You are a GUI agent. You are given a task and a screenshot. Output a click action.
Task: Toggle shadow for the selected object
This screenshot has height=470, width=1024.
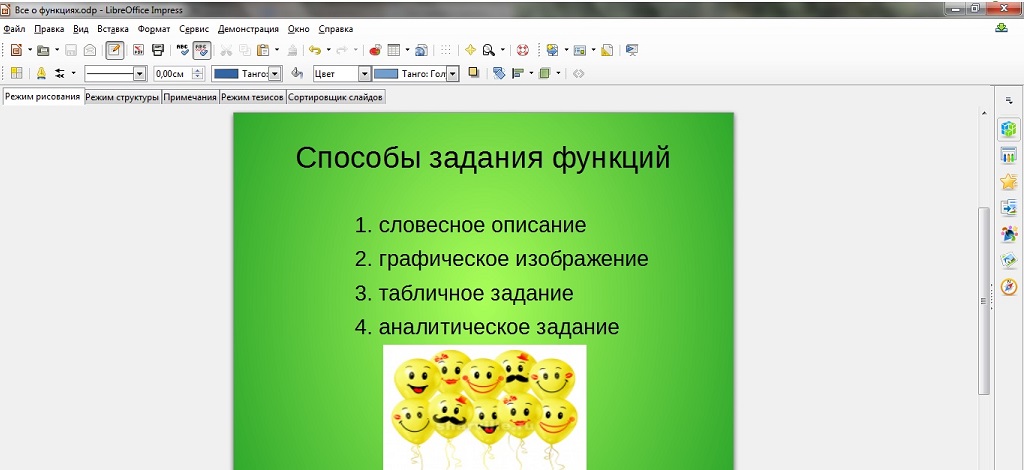[474, 73]
